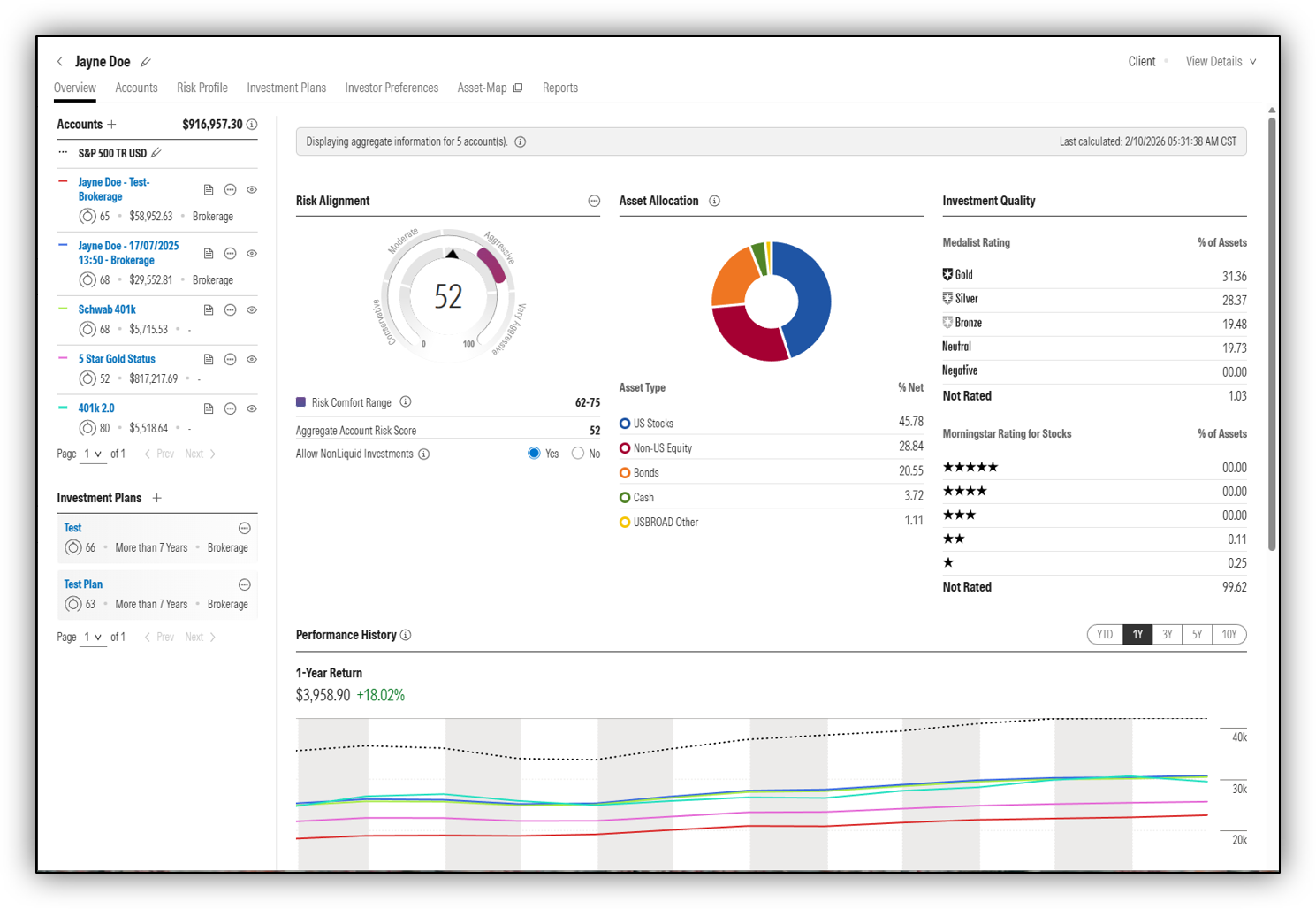Image resolution: width=1316 pixels, height=909 pixels.
Task: Open document icon for 5 Star Gold Status
Action: [x=209, y=360]
